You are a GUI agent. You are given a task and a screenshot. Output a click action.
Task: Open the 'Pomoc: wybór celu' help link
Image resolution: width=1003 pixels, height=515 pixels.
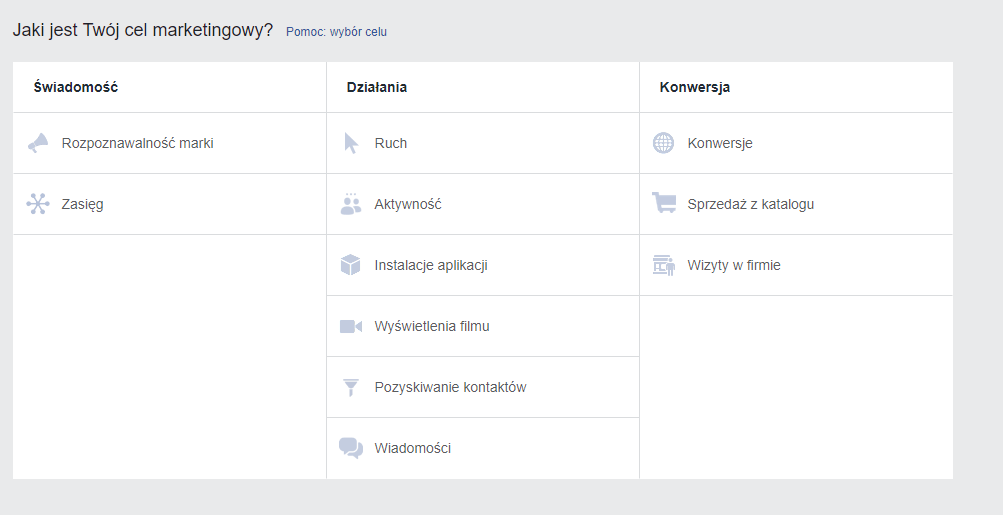(x=336, y=32)
